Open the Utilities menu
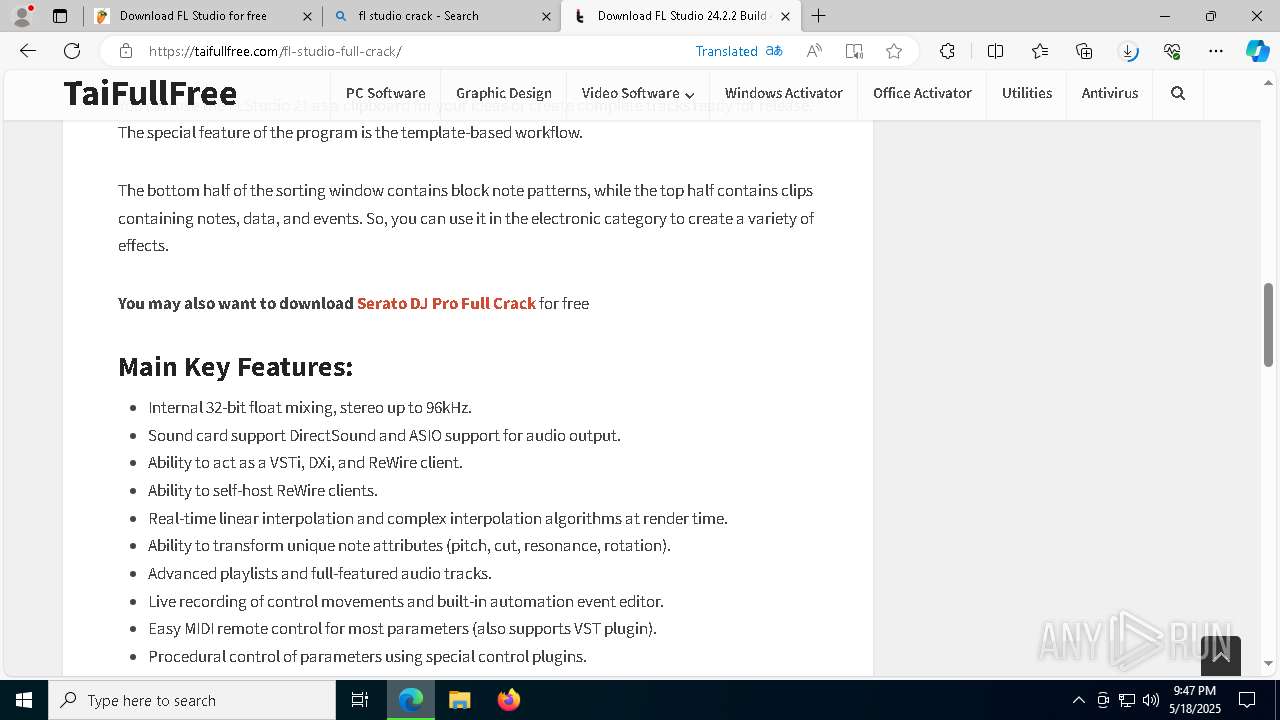This screenshot has width=1280, height=720. point(1027,93)
